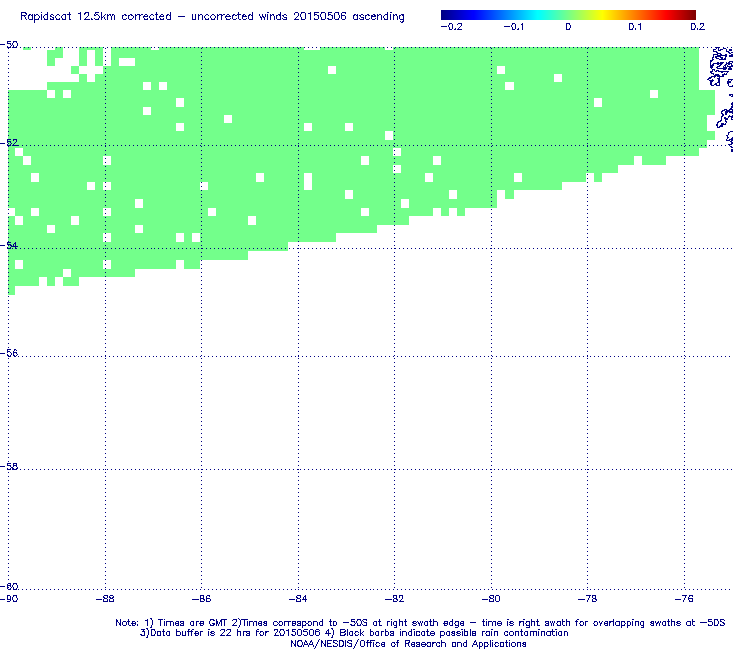This screenshot has height=650, width=740.
Task: Click the -0.2 color bar label
Action: click(x=452, y=27)
